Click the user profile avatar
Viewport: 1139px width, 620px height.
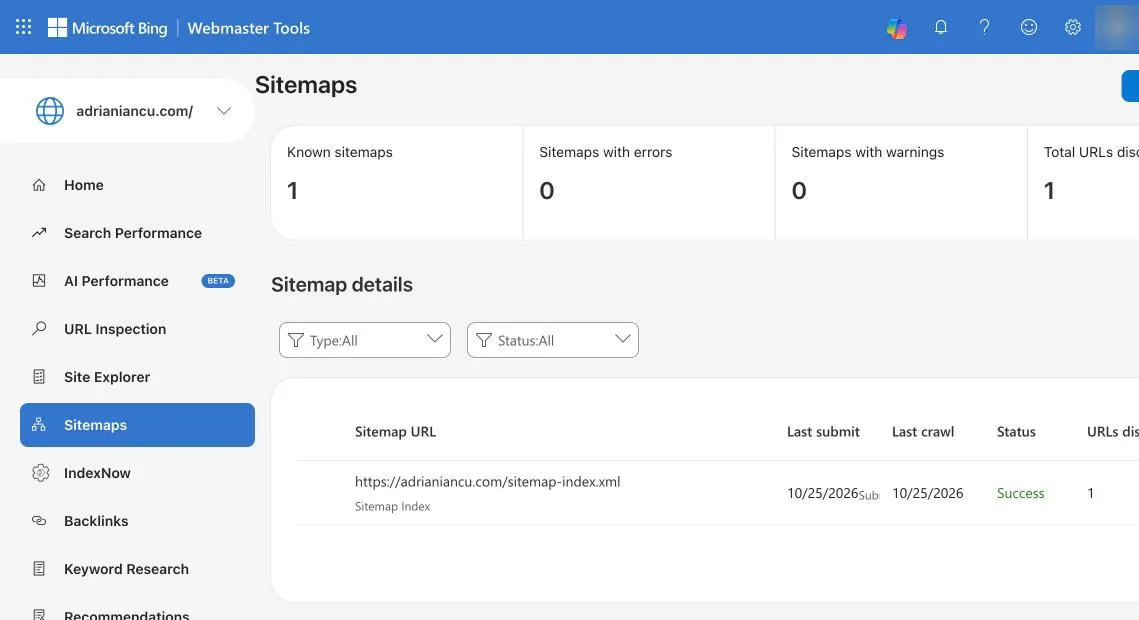[1116, 28]
